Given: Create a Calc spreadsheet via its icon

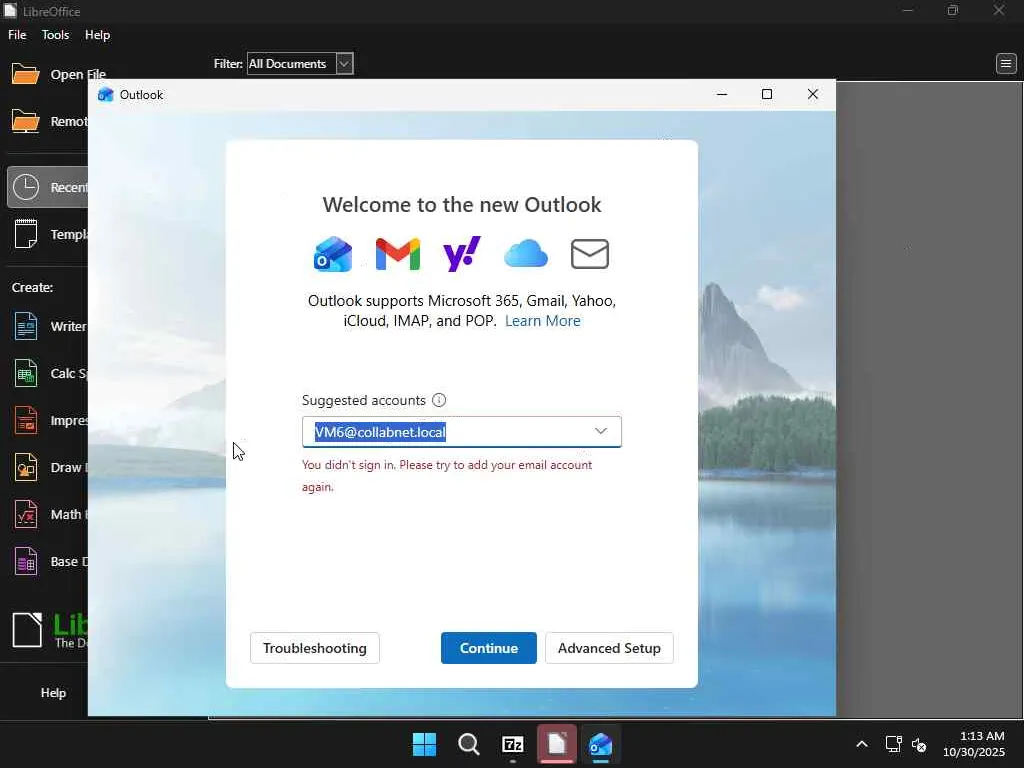Looking at the screenshot, I should [x=25, y=373].
